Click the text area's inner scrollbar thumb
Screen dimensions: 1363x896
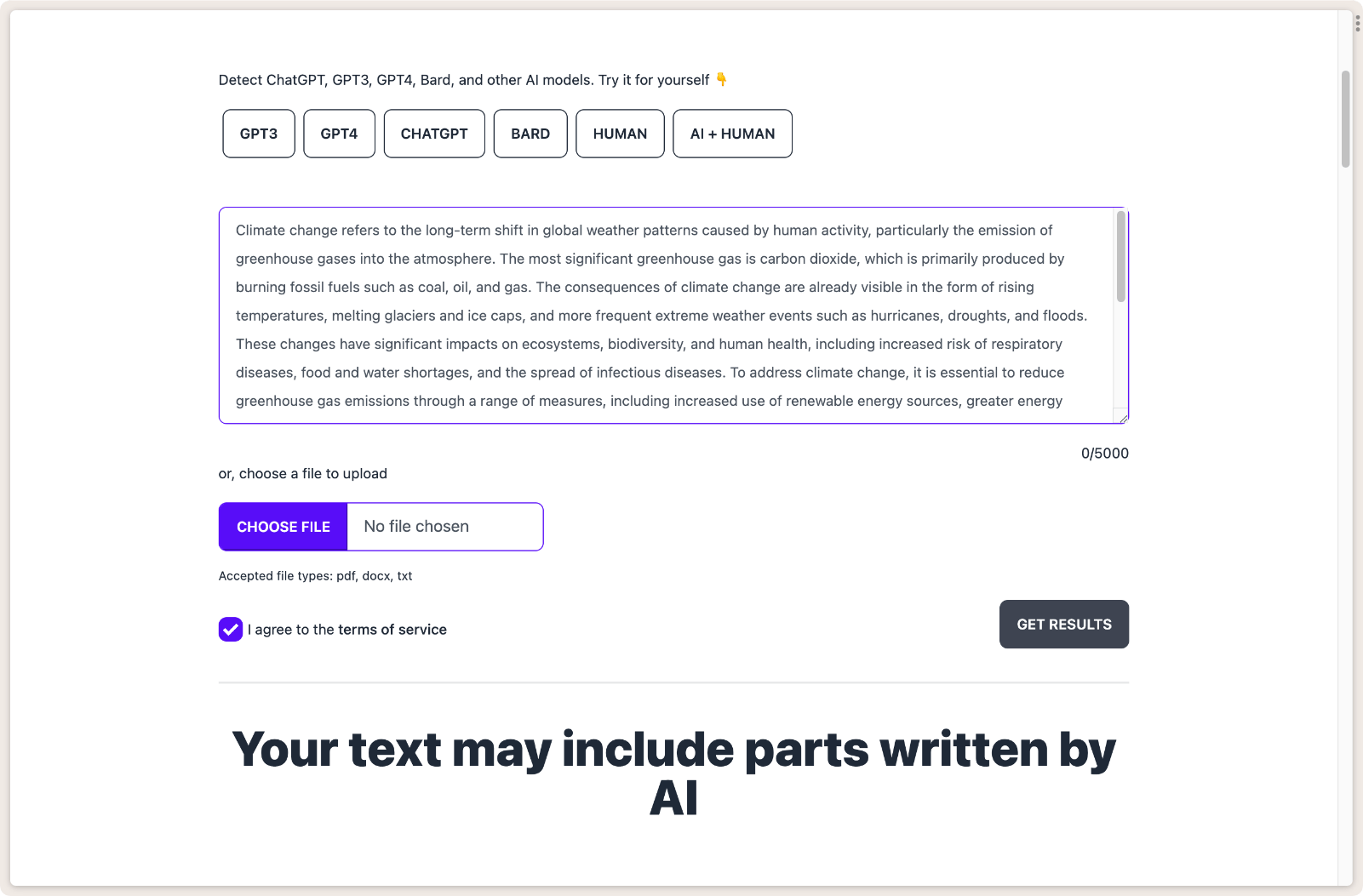click(1120, 257)
